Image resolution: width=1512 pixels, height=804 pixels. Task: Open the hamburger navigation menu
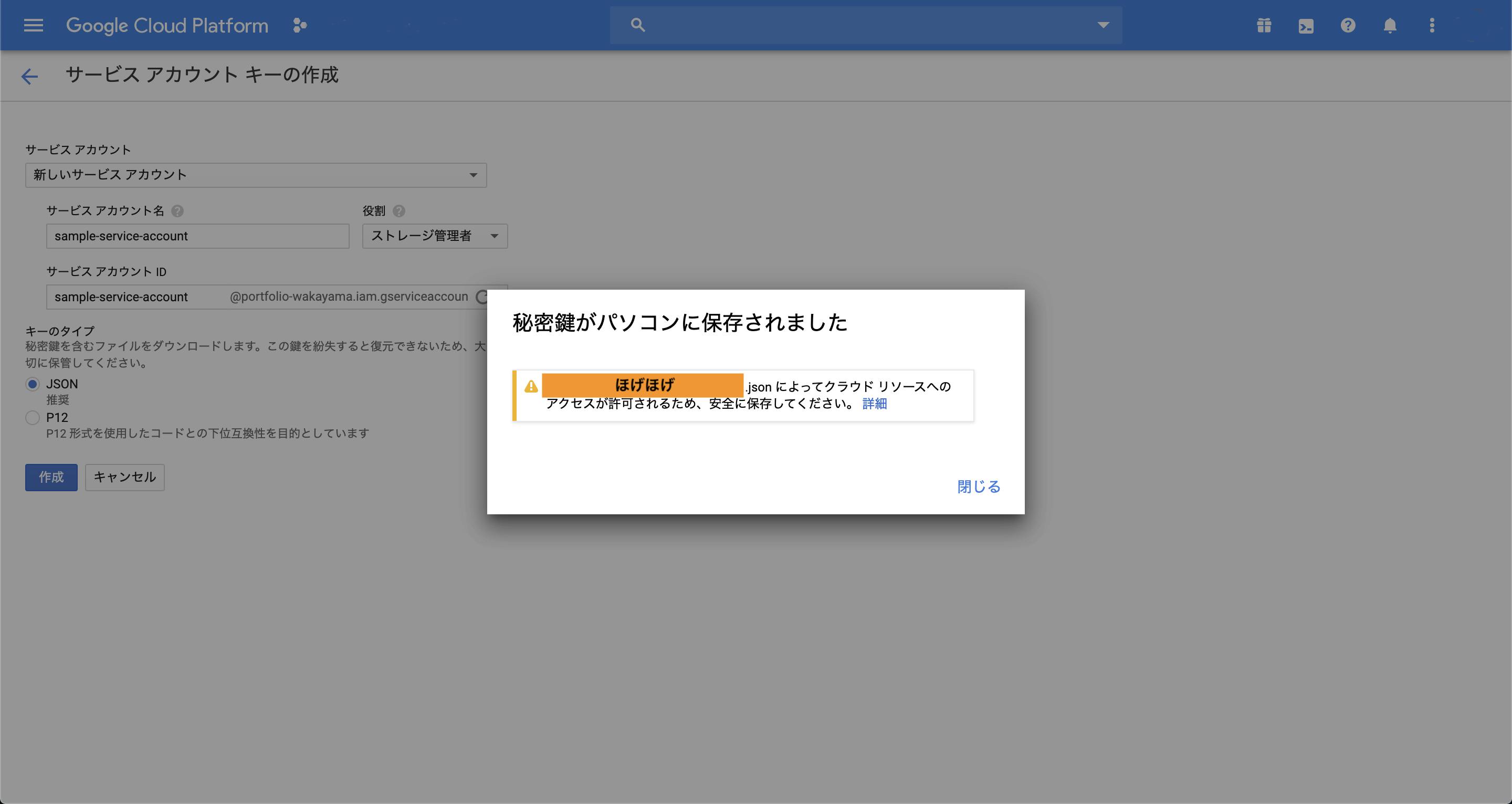[34, 25]
